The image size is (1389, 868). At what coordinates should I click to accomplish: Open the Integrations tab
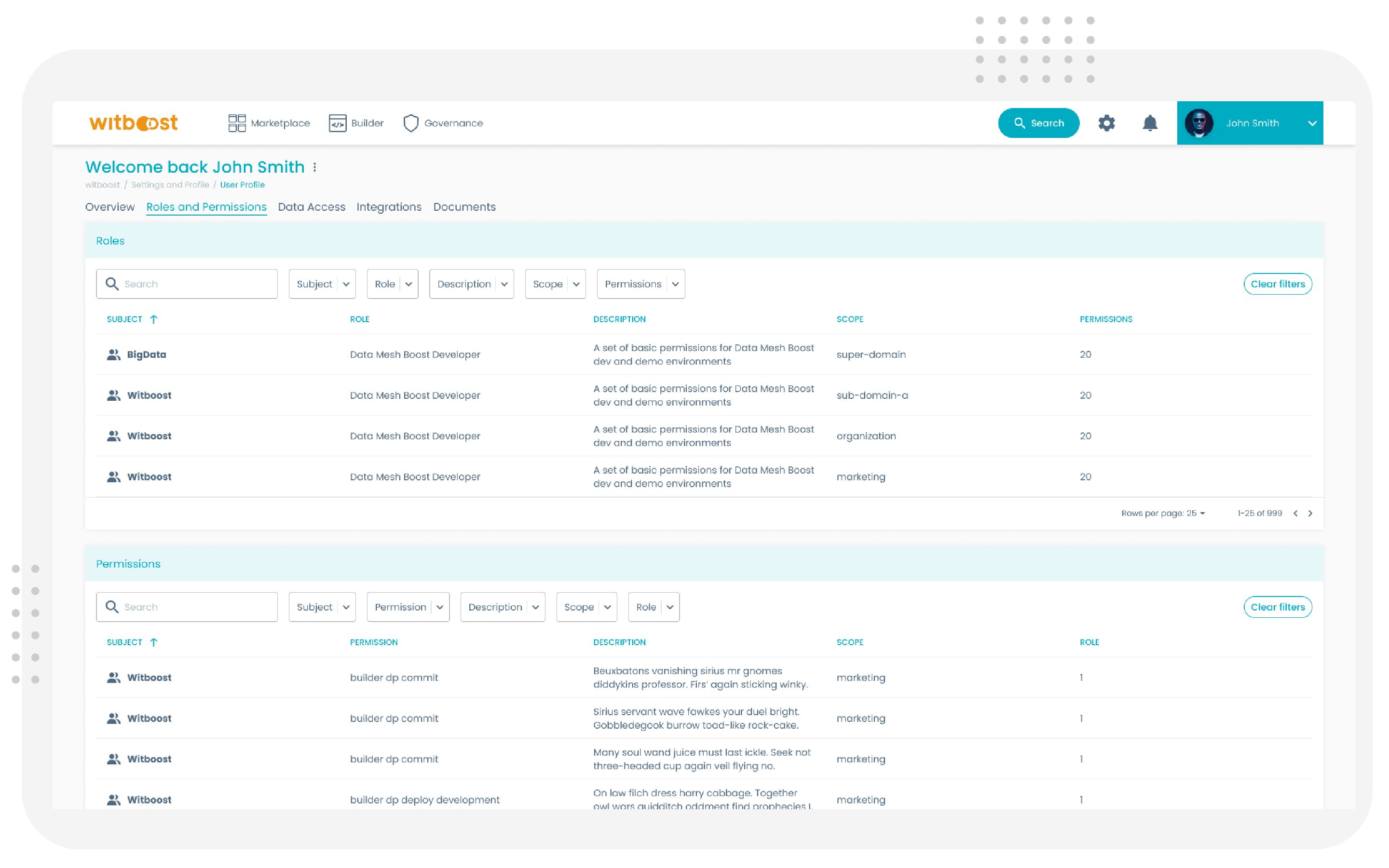click(389, 207)
